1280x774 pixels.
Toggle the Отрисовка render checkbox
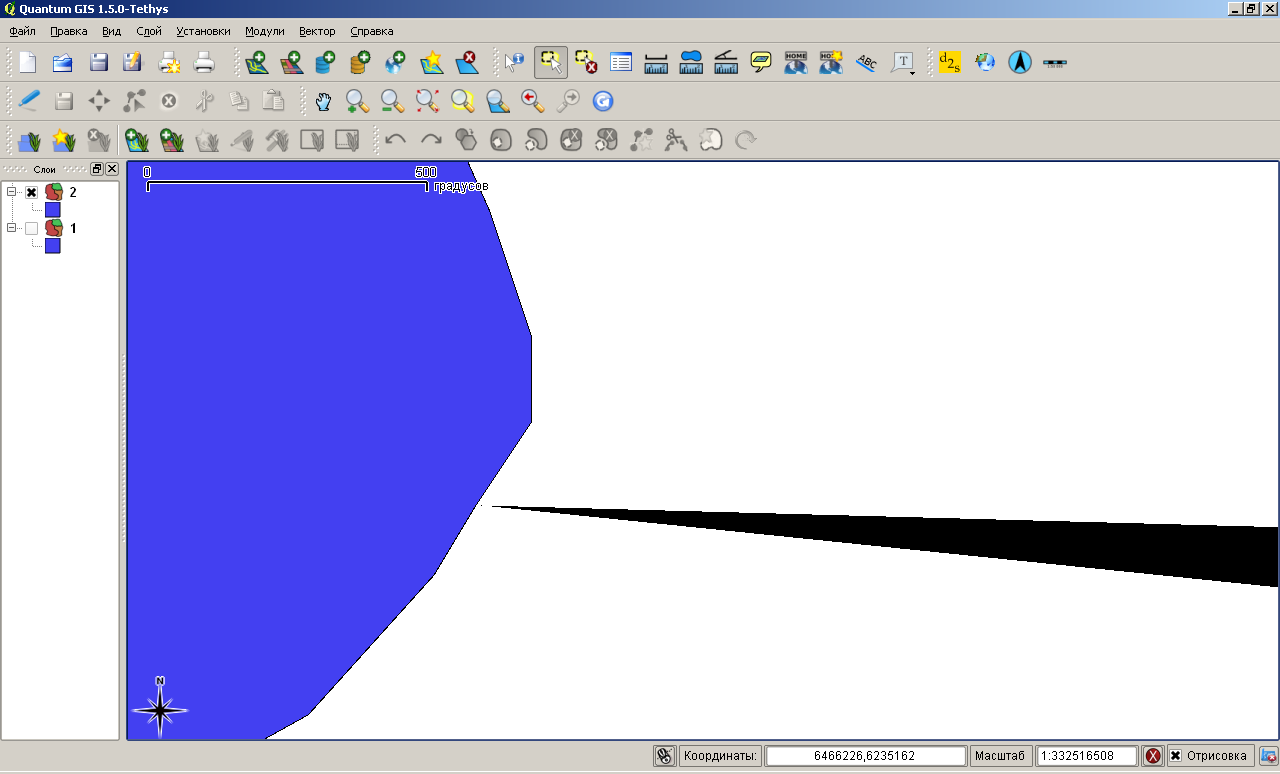coord(1175,756)
